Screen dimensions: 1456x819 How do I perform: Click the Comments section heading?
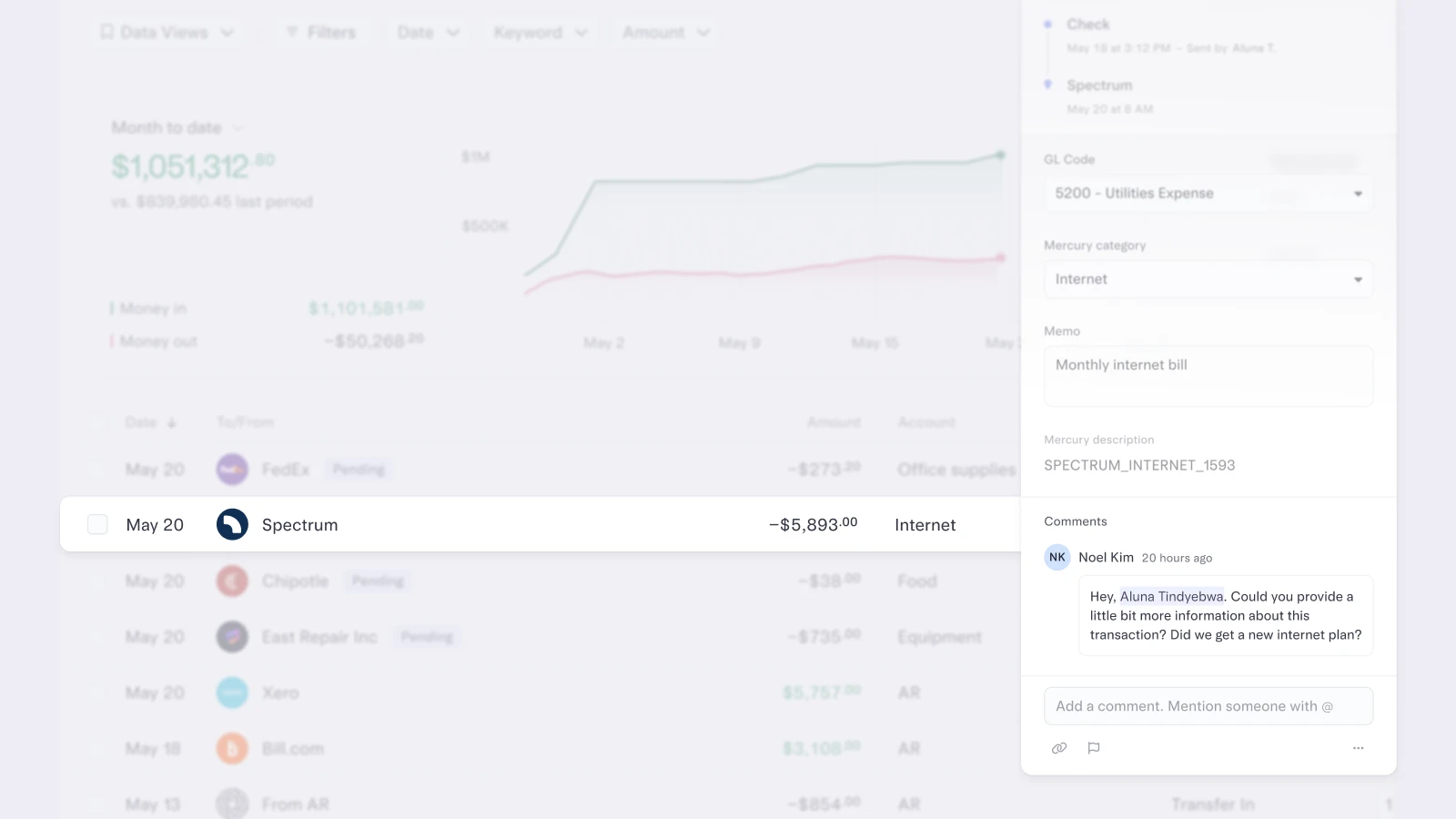(x=1076, y=521)
